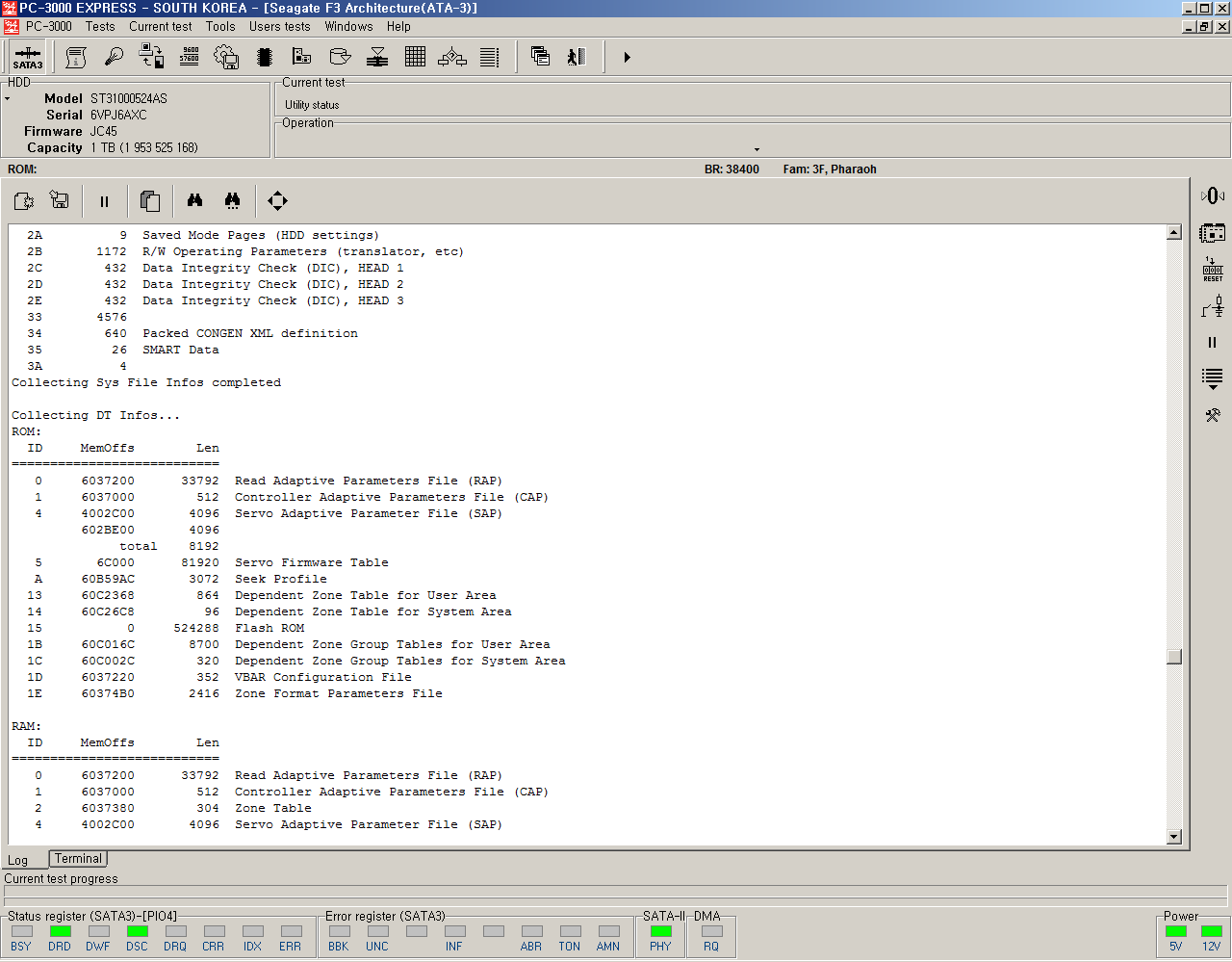Screen dimensions: 1232x962
Task: Click the log scrollbar up arrow
Action: (1174, 232)
